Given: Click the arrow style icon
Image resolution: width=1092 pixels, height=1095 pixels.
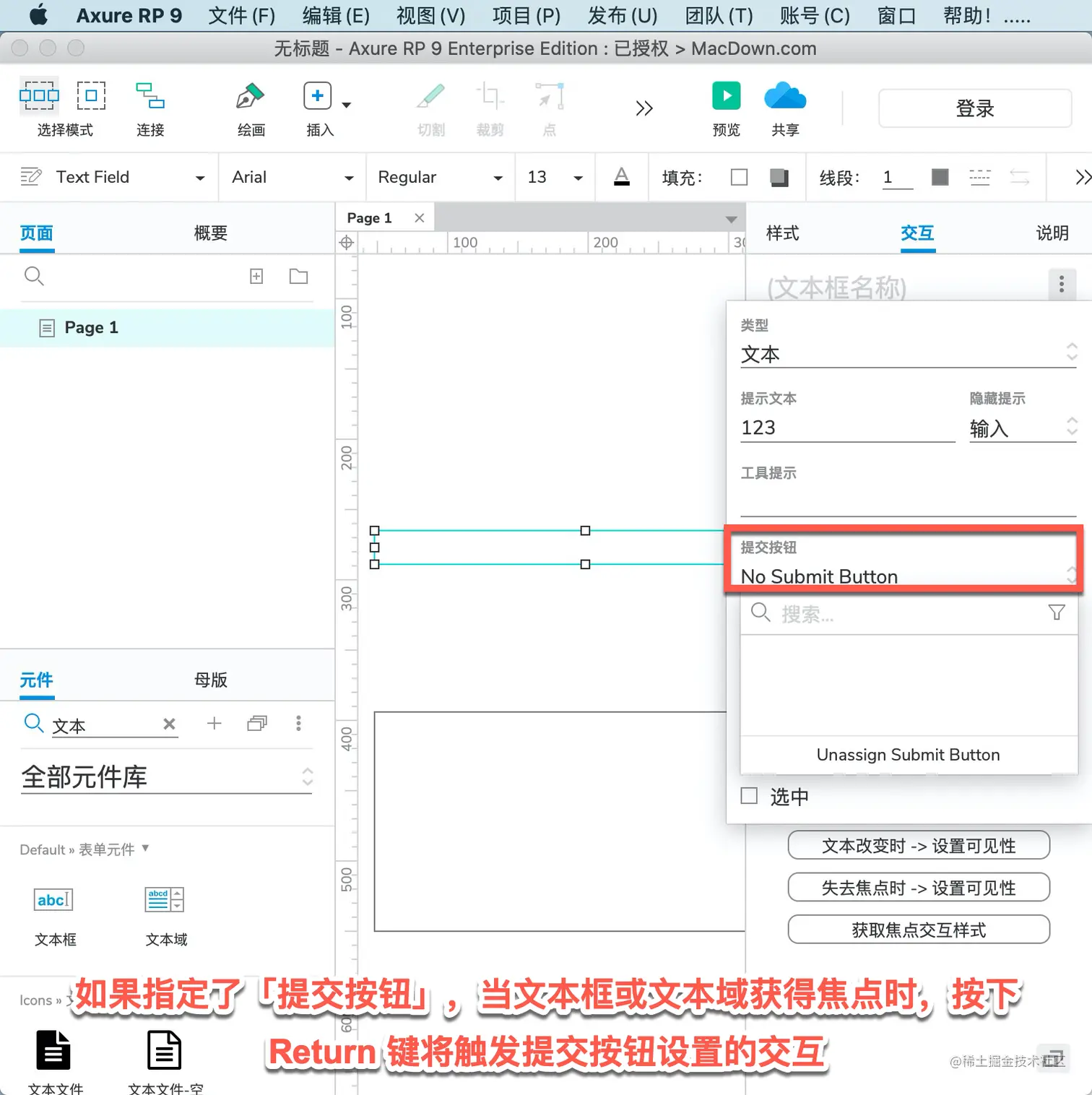Looking at the screenshot, I should click(x=1020, y=177).
